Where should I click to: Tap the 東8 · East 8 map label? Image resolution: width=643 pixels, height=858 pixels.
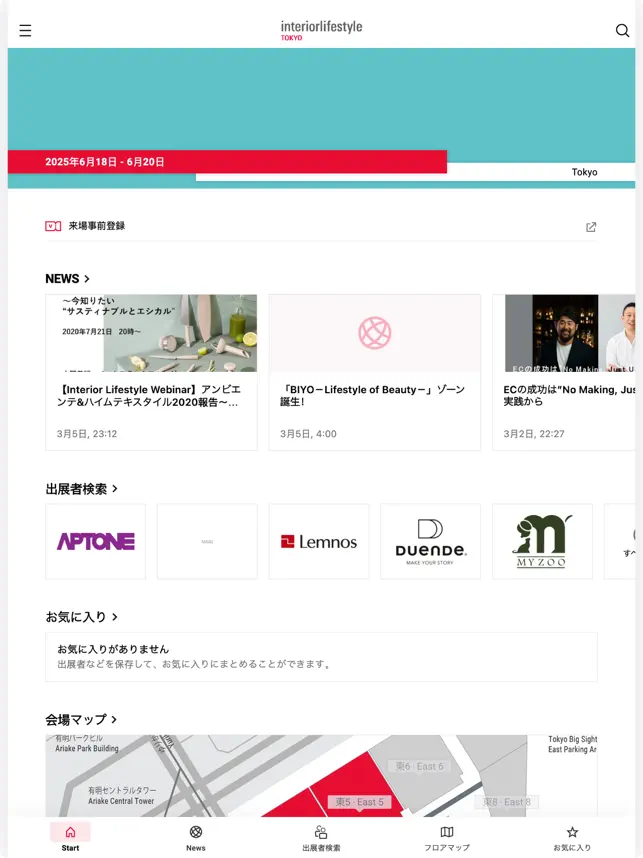tap(507, 802)
